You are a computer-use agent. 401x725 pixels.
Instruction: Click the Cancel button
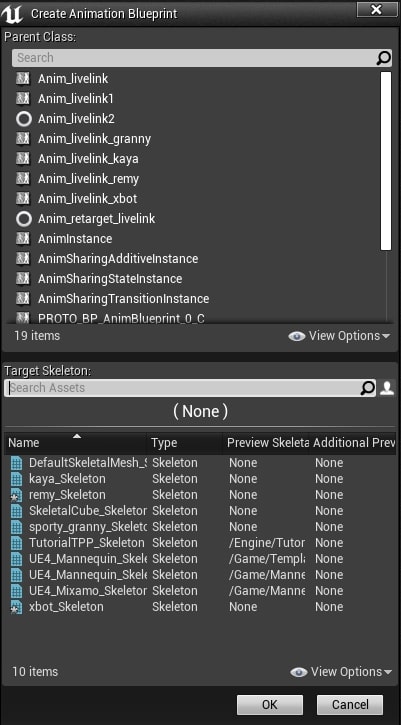[350, 705]
